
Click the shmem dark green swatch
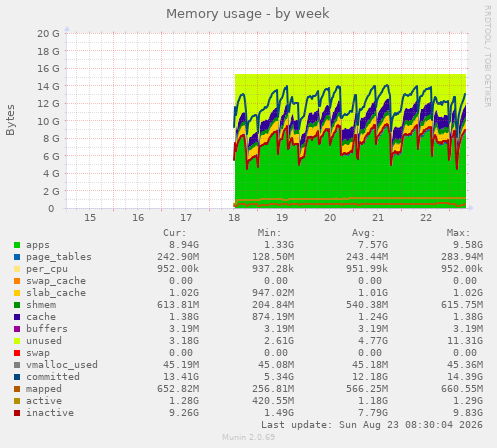click(17, 305)
